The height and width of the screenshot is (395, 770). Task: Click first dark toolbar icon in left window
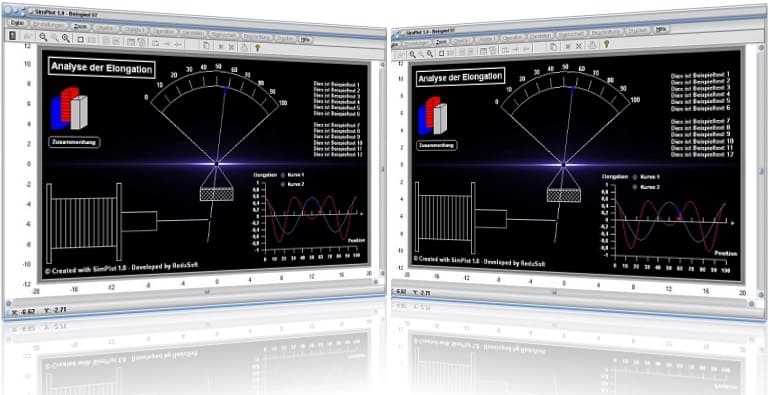click(x=13, y=35)
